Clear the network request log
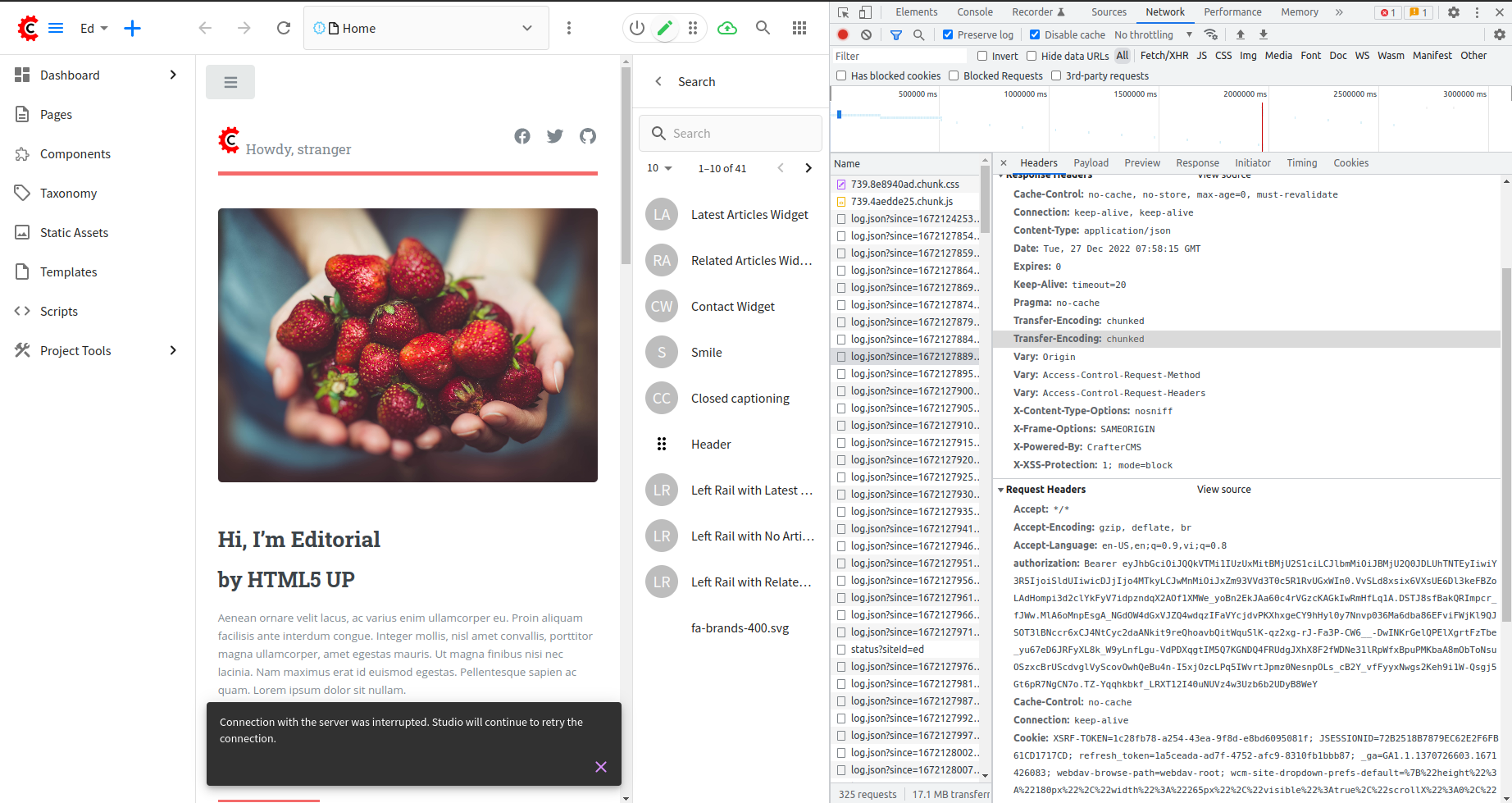The image size is (1512, 803). (866, 34)
